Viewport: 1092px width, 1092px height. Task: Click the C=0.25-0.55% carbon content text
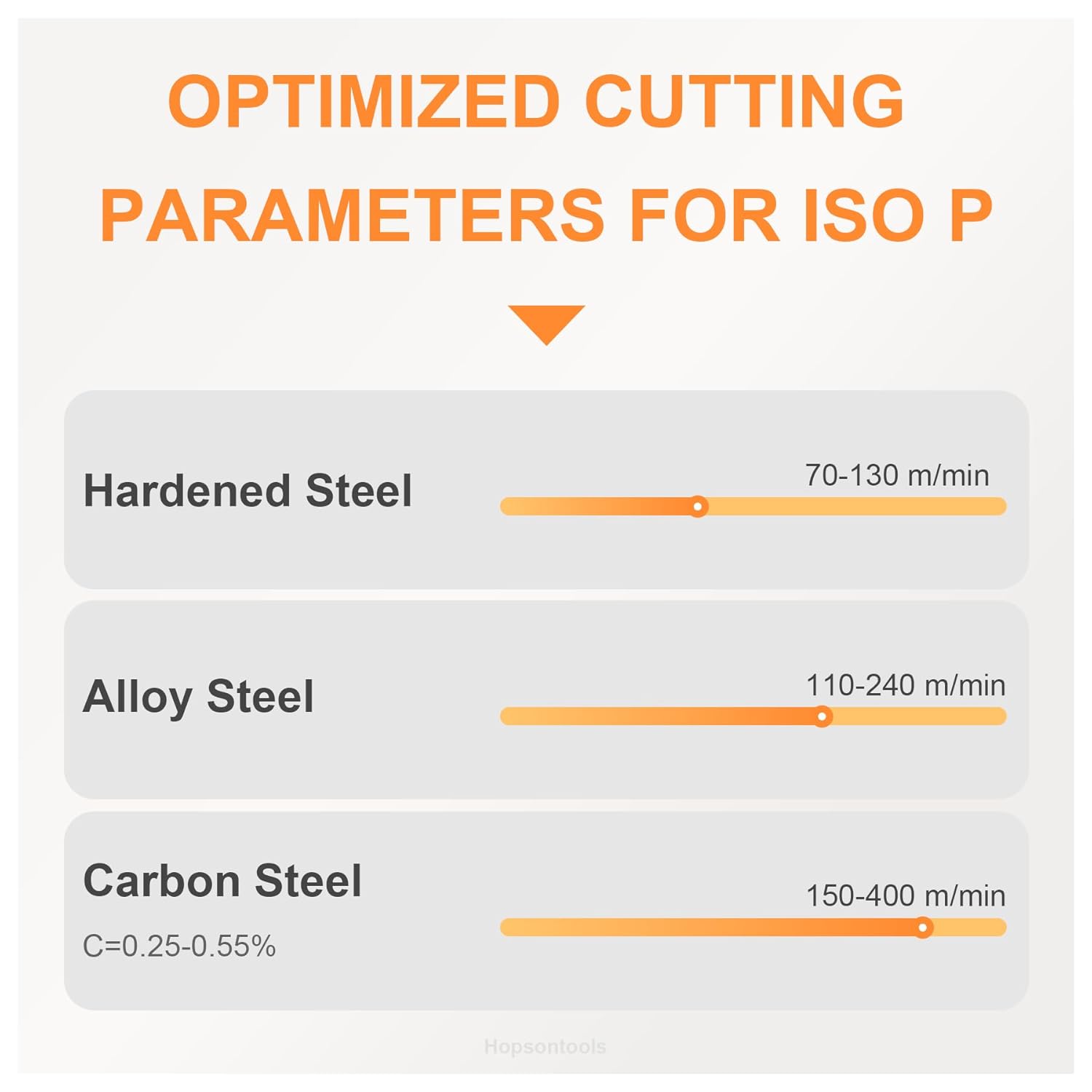(x=179, y=946)
